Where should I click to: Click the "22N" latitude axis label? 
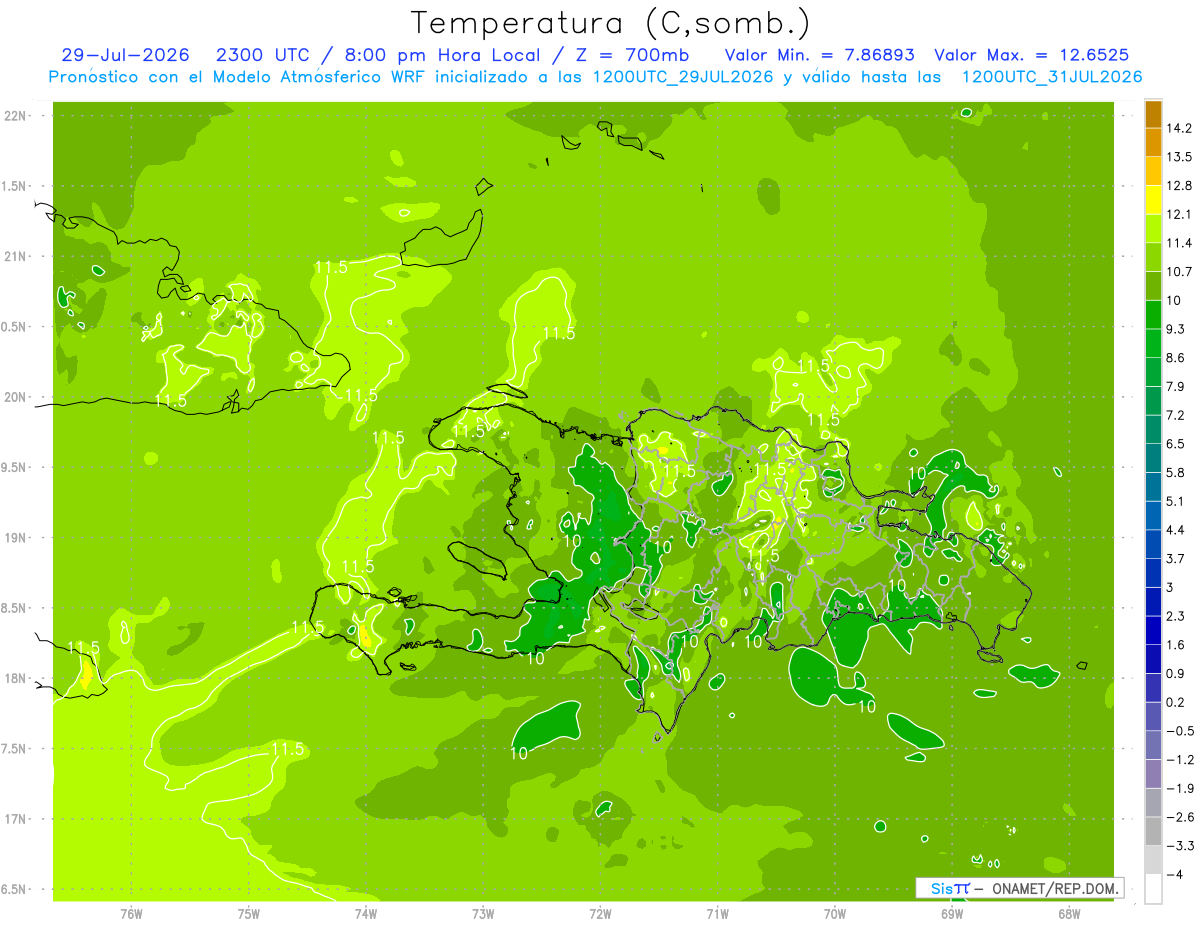[14, 116]
